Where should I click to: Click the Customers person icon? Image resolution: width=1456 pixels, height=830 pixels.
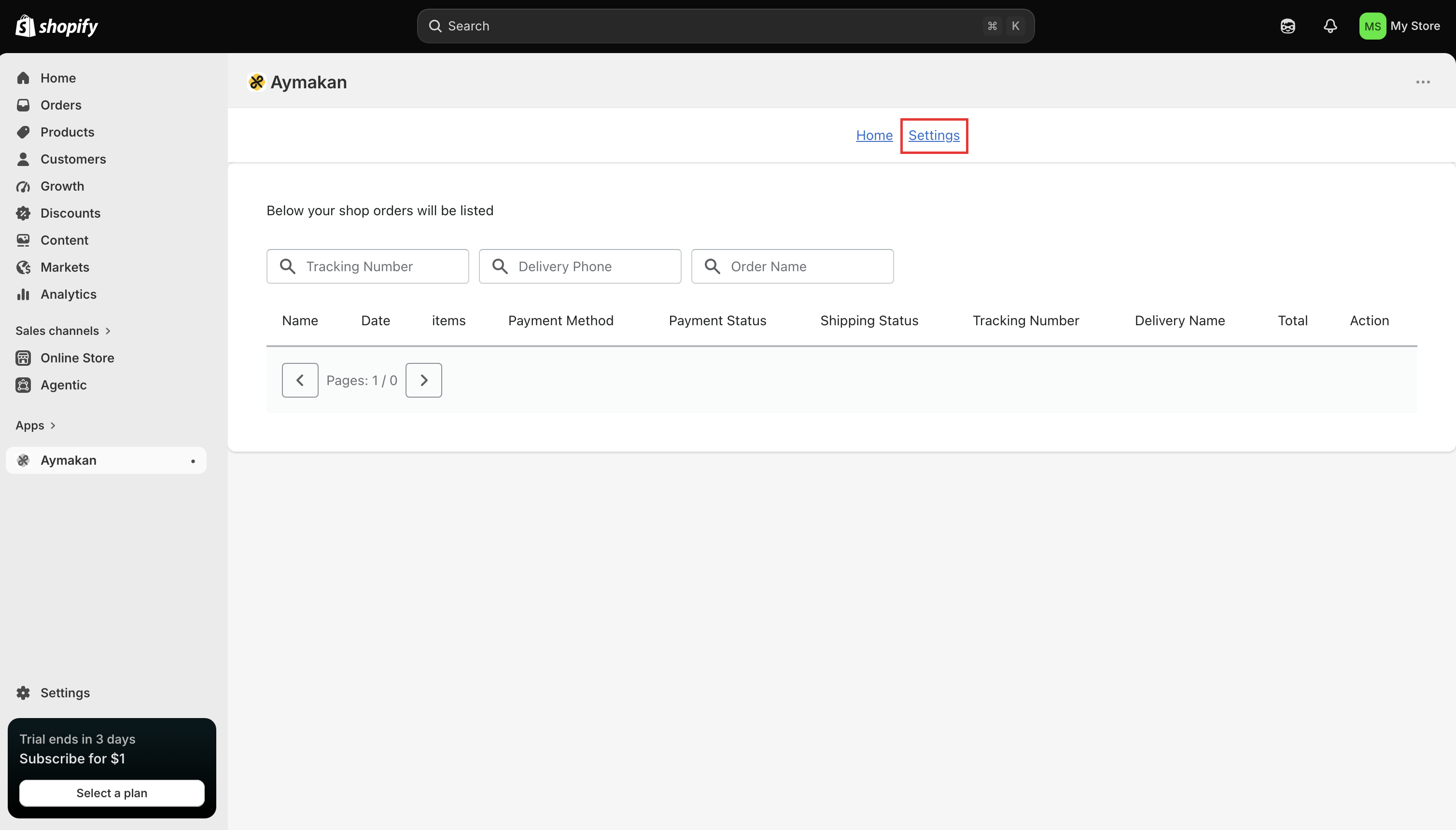pyautogui.click(x=23, y=159)
